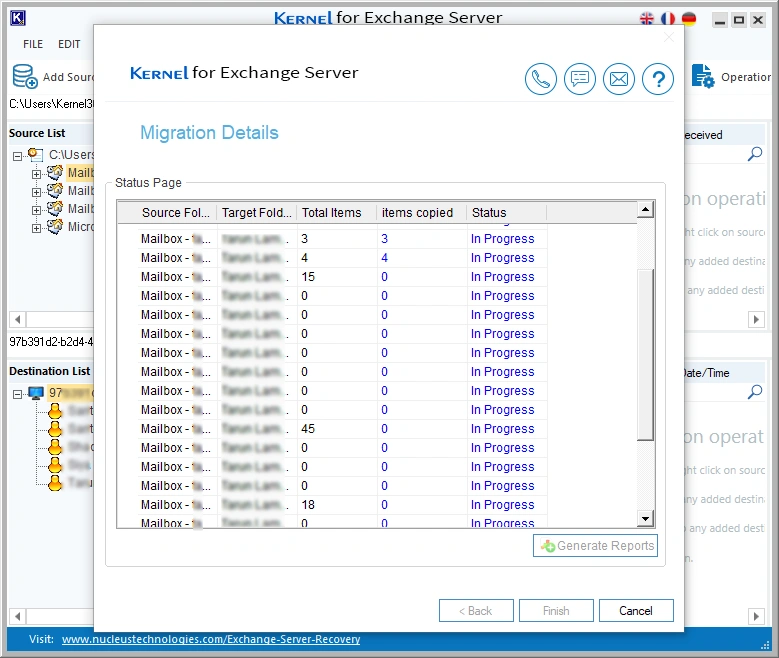
Task: Collapse the destination server node
Action: pos(17,395)
